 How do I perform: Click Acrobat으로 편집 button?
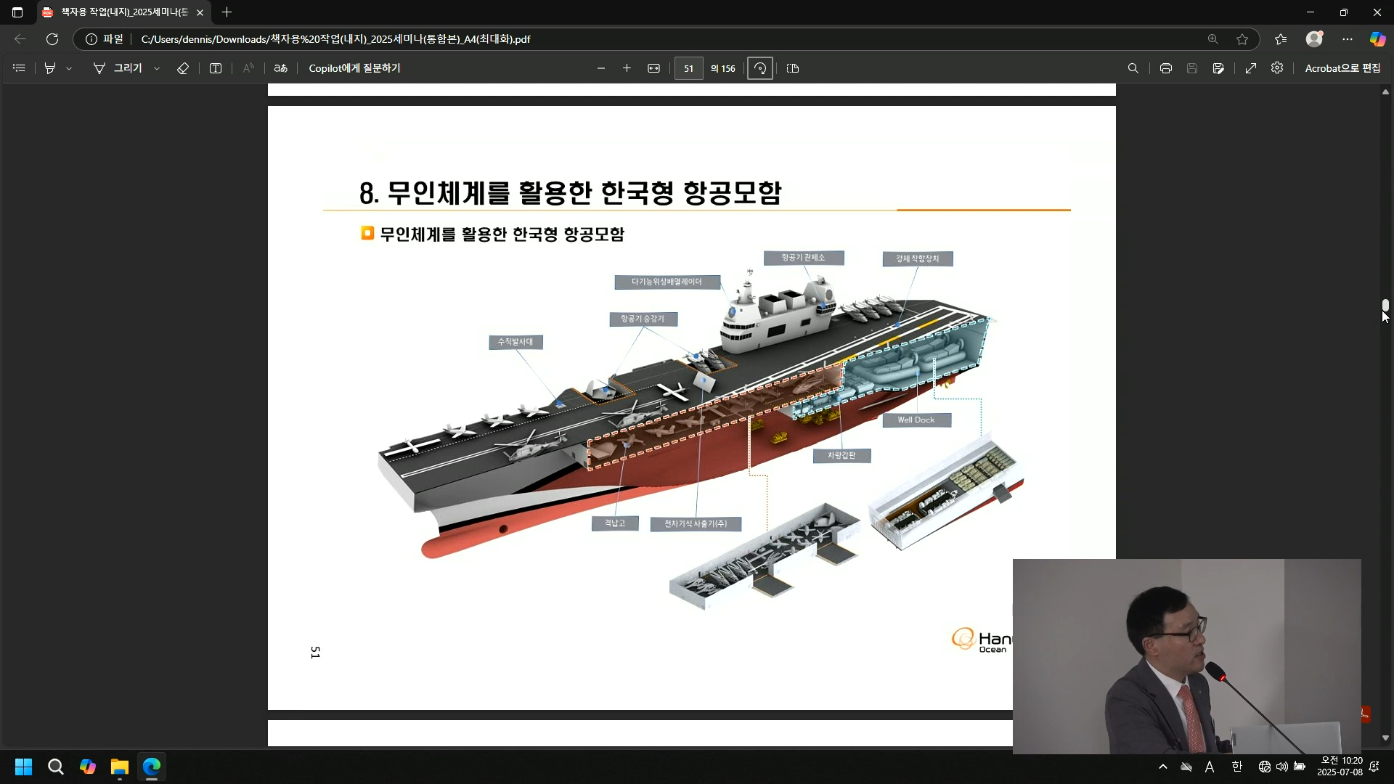[x=1343, y=68]
